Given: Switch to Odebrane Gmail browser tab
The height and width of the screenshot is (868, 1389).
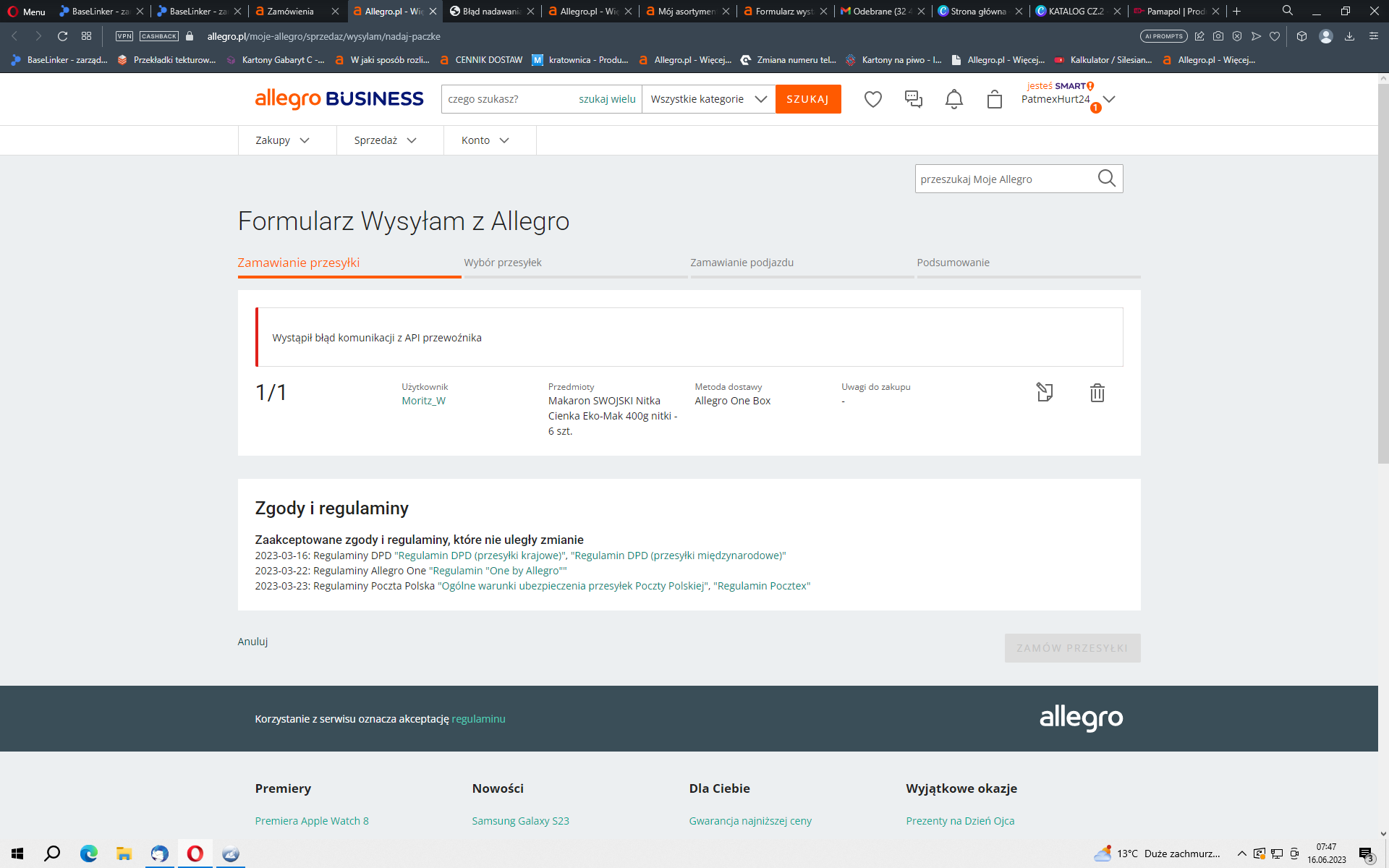Looking at the screenshot, I should point(883,11).
